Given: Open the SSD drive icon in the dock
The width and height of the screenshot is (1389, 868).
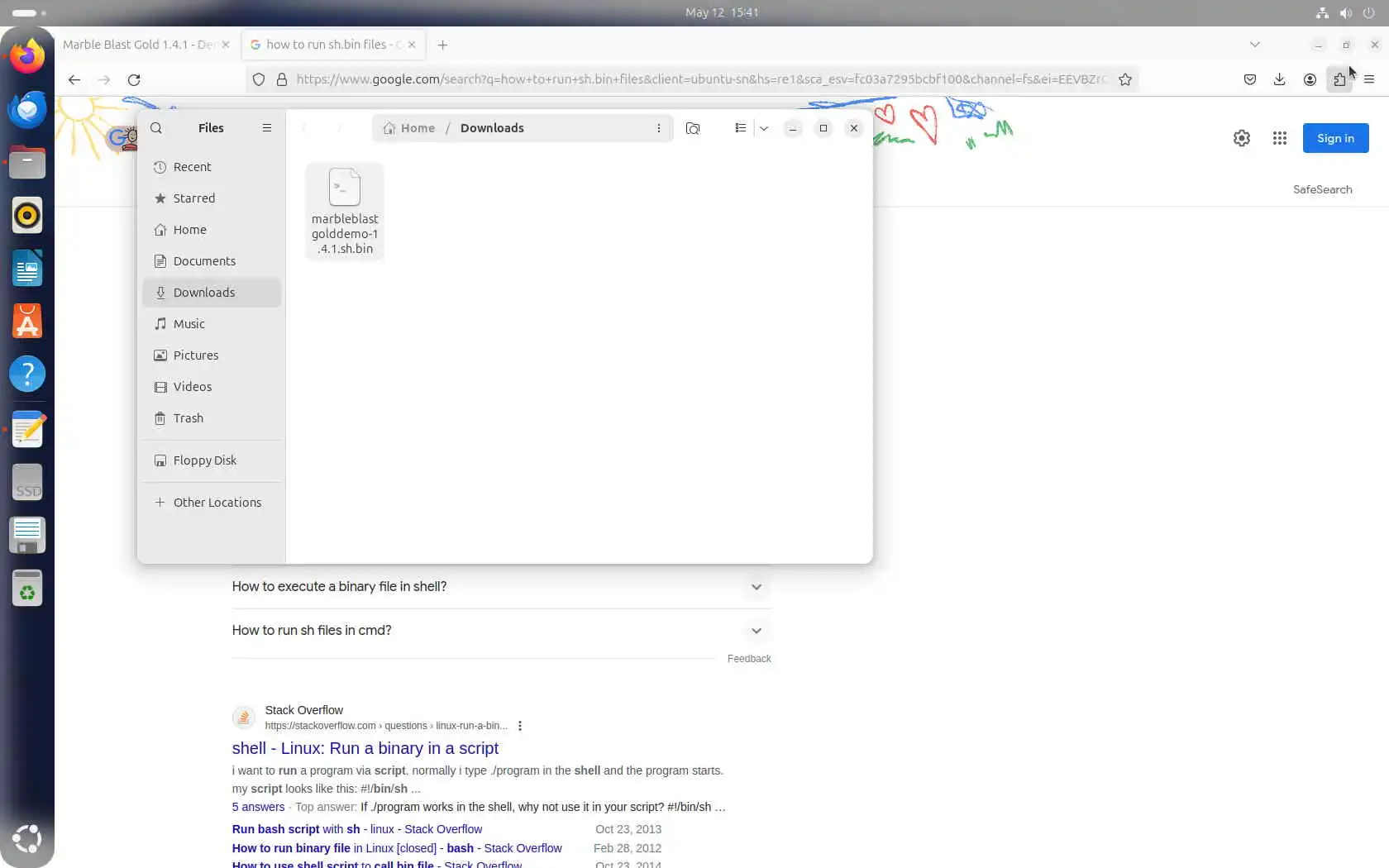Looking at the screenshot, I should coord(27,483).
